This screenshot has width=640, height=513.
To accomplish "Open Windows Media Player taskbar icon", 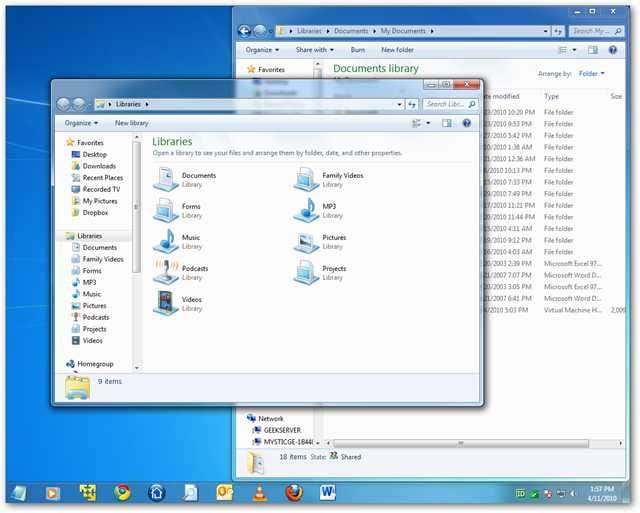I will 52,493.
